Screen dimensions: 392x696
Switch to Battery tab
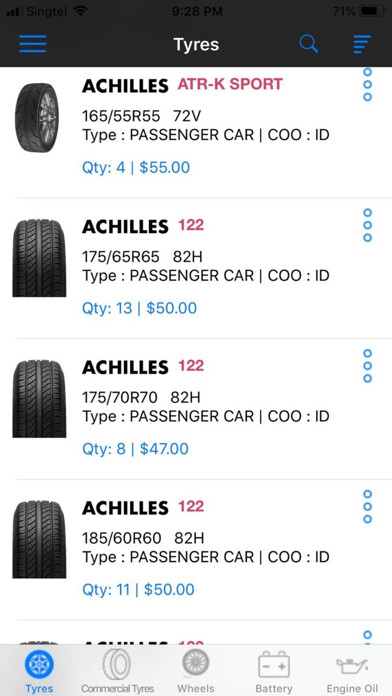[274, 671]
